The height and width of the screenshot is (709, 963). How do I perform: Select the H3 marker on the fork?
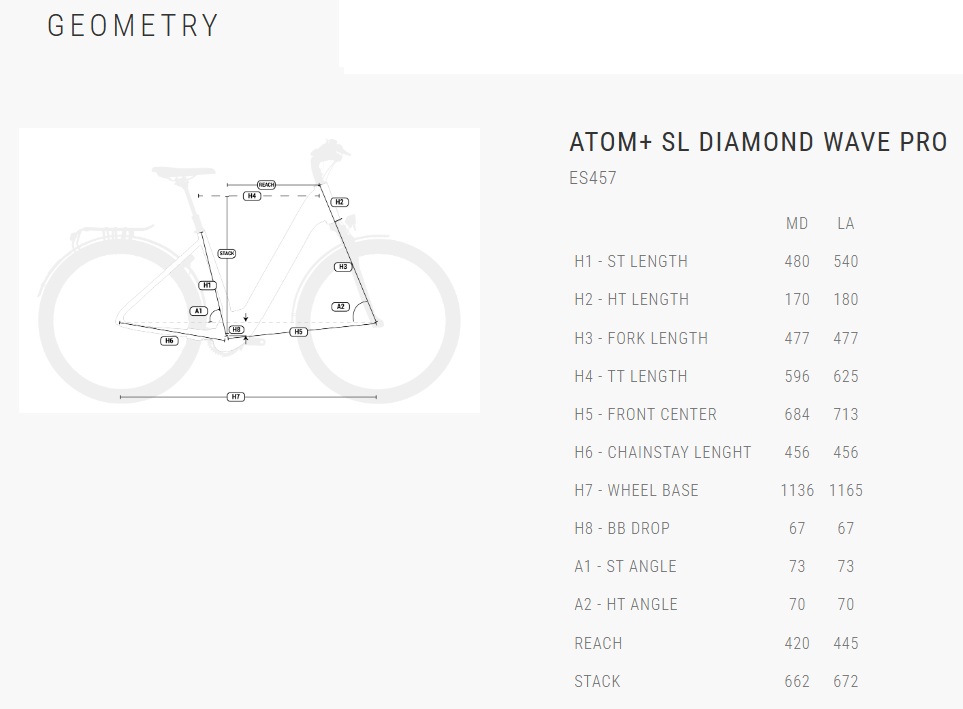pyautogui.click(x=343, y=267)
